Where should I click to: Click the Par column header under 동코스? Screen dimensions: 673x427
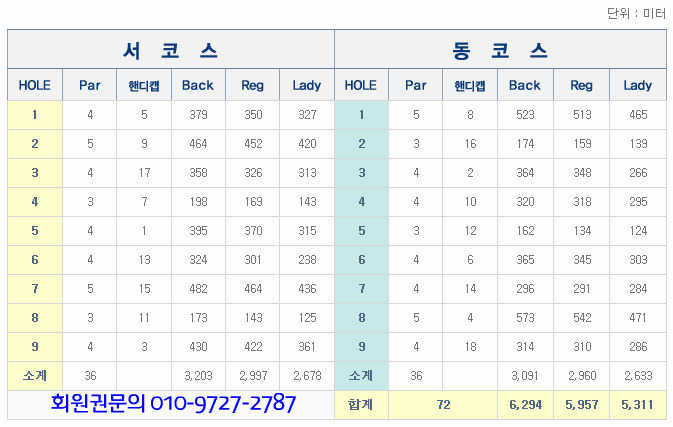(x=415, y=85)
